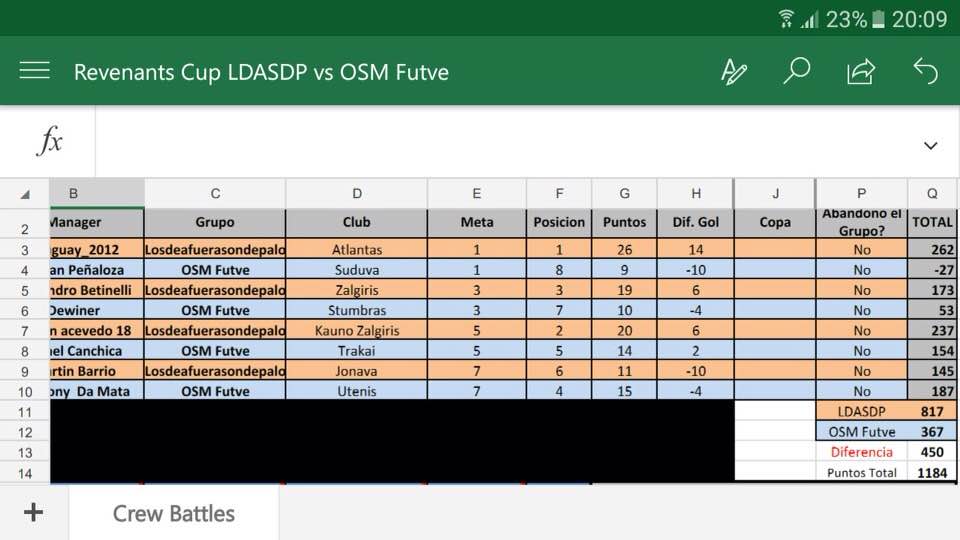Select the TOTAL column header cell
The height and width of the screenshot is (540, 960).
[932, 222]
